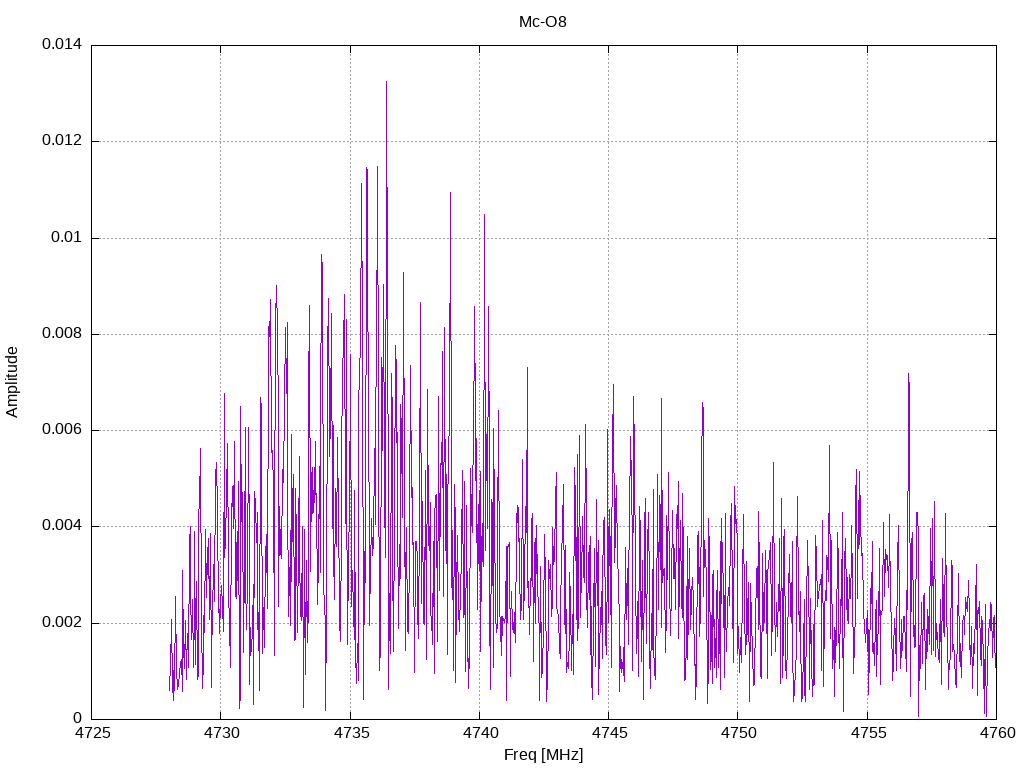Click x-axis tick label 4750

pos(739,733)
